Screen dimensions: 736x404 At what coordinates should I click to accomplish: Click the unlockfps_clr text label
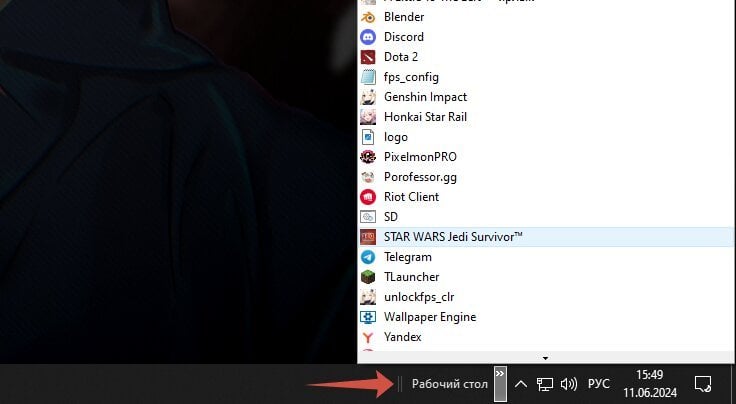coord(419,297)
